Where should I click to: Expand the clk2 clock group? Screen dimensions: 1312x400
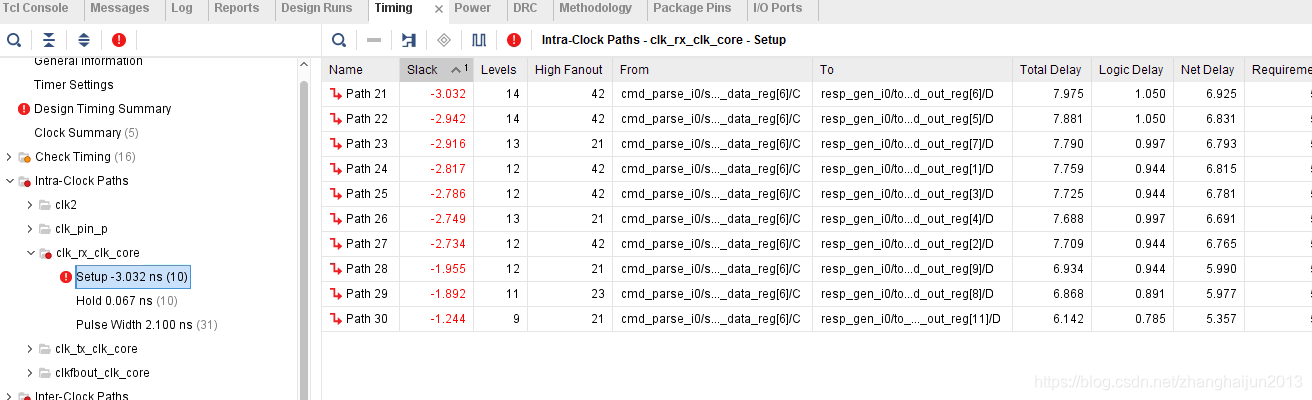click(x=30, y=205)
